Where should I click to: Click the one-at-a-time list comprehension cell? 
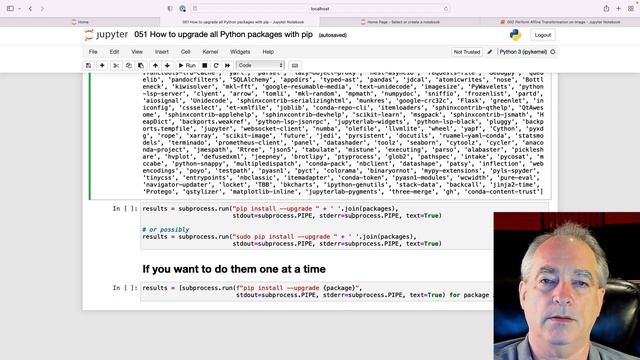(317, 291)
